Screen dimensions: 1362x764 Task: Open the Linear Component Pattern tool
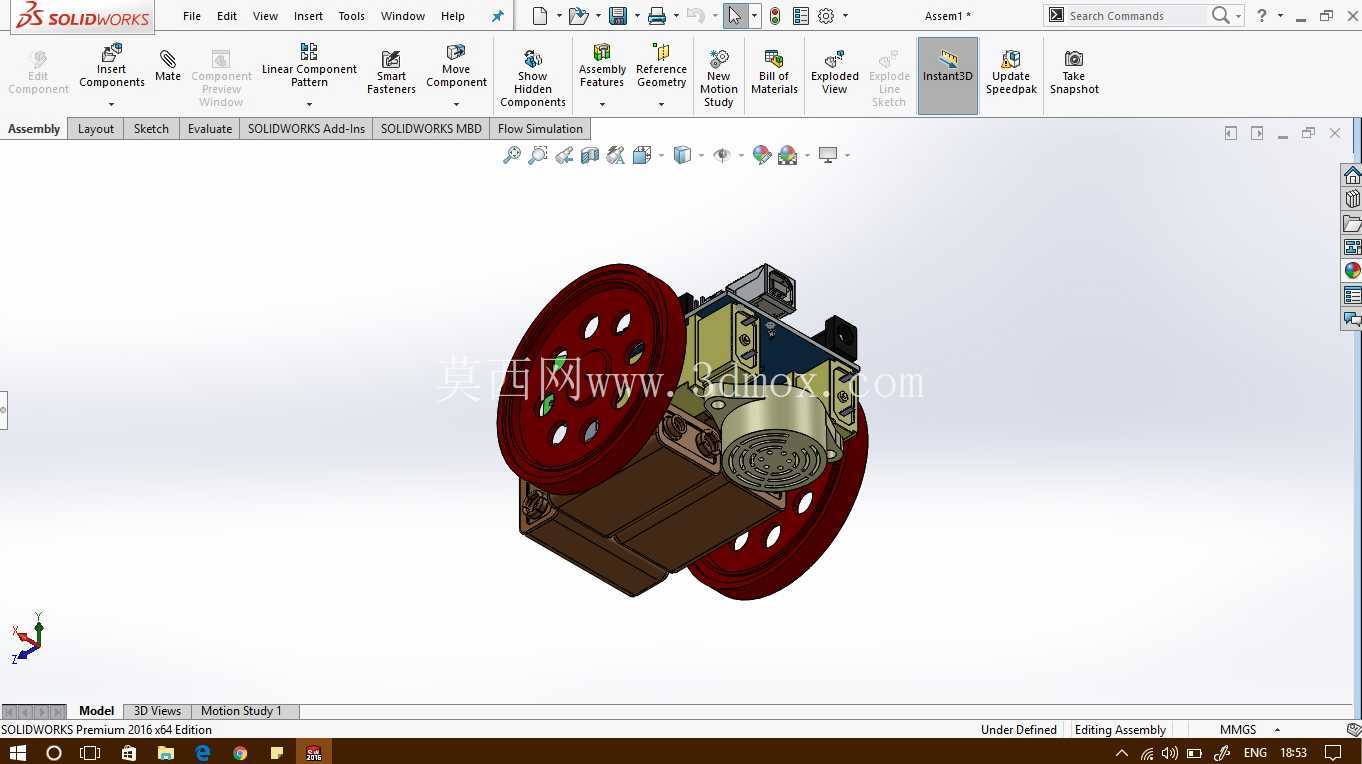[x=309, y=64]
